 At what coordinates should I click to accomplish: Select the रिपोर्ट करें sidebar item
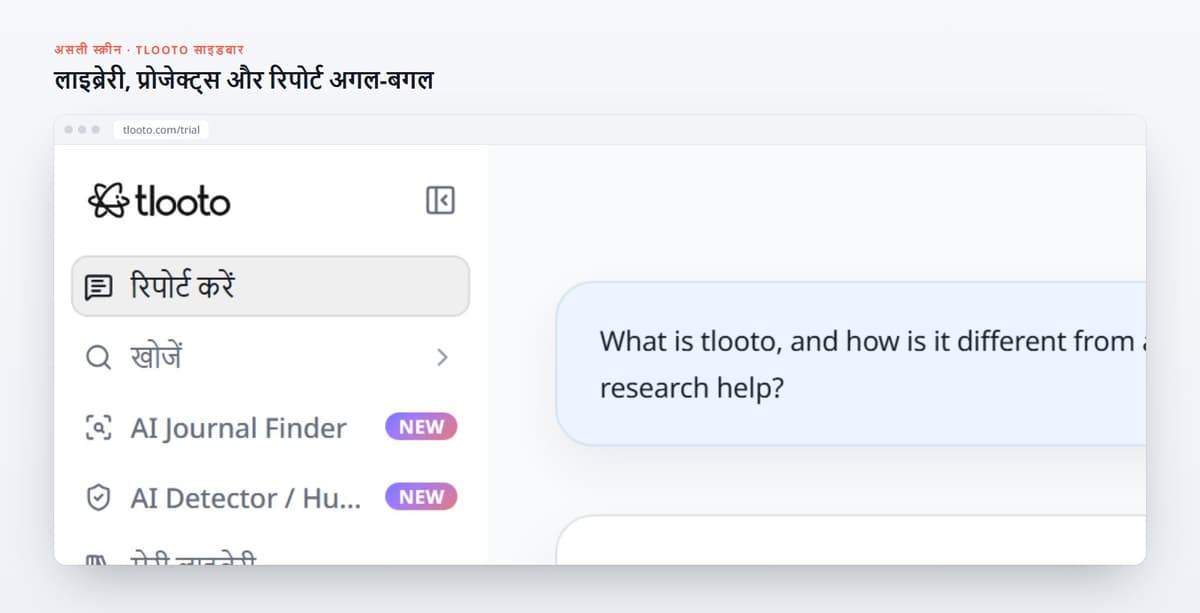coord(270,286)
